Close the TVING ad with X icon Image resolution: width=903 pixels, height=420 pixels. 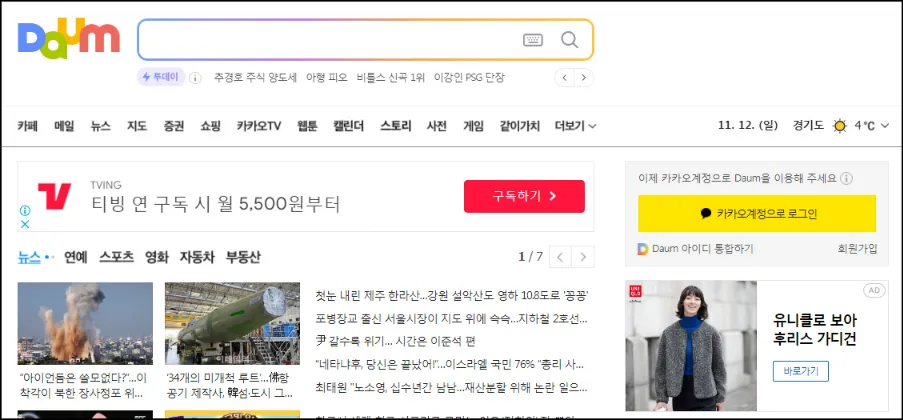coord(25,224)
